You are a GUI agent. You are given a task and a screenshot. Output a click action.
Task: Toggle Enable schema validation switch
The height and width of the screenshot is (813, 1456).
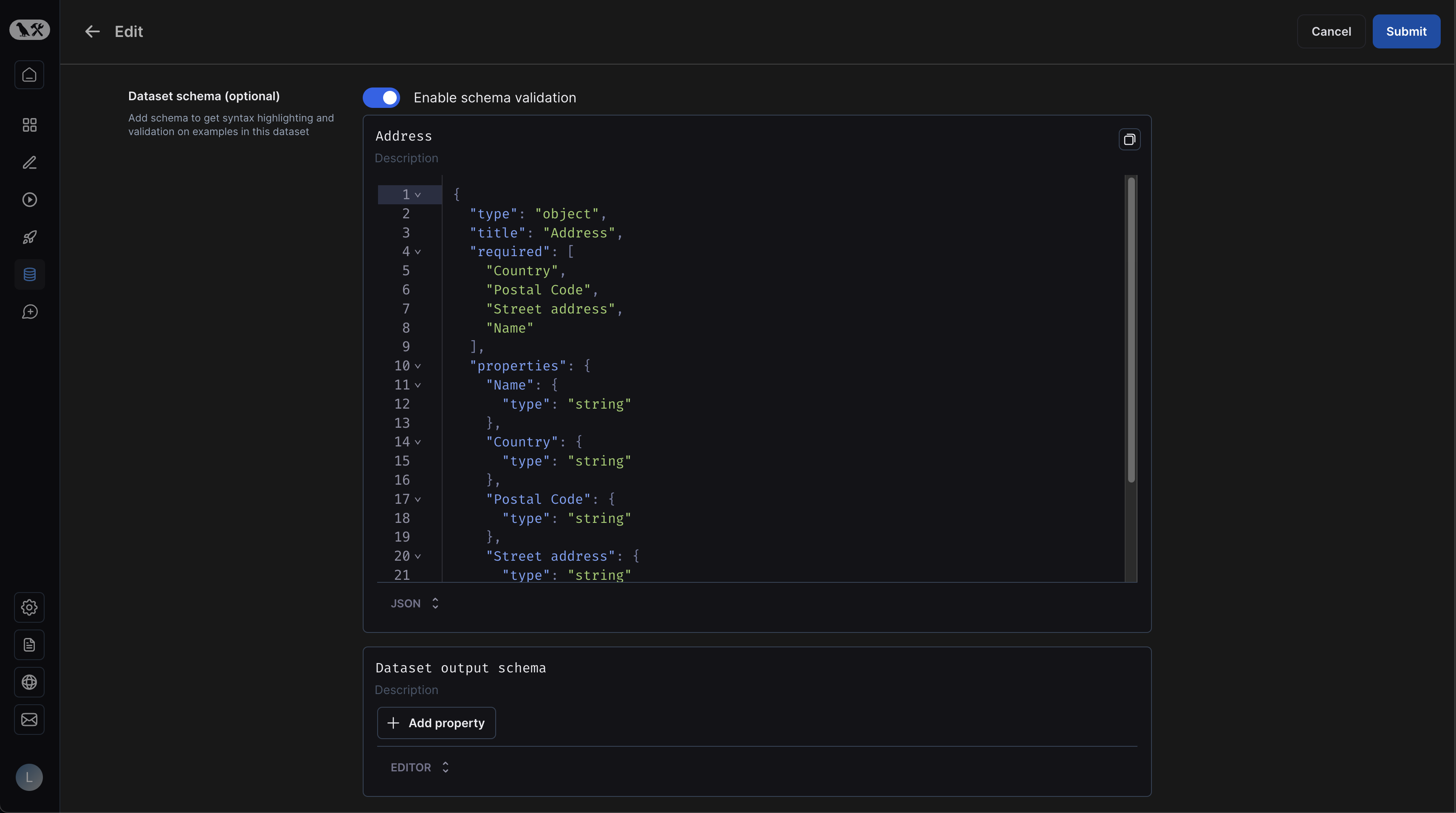381,98
